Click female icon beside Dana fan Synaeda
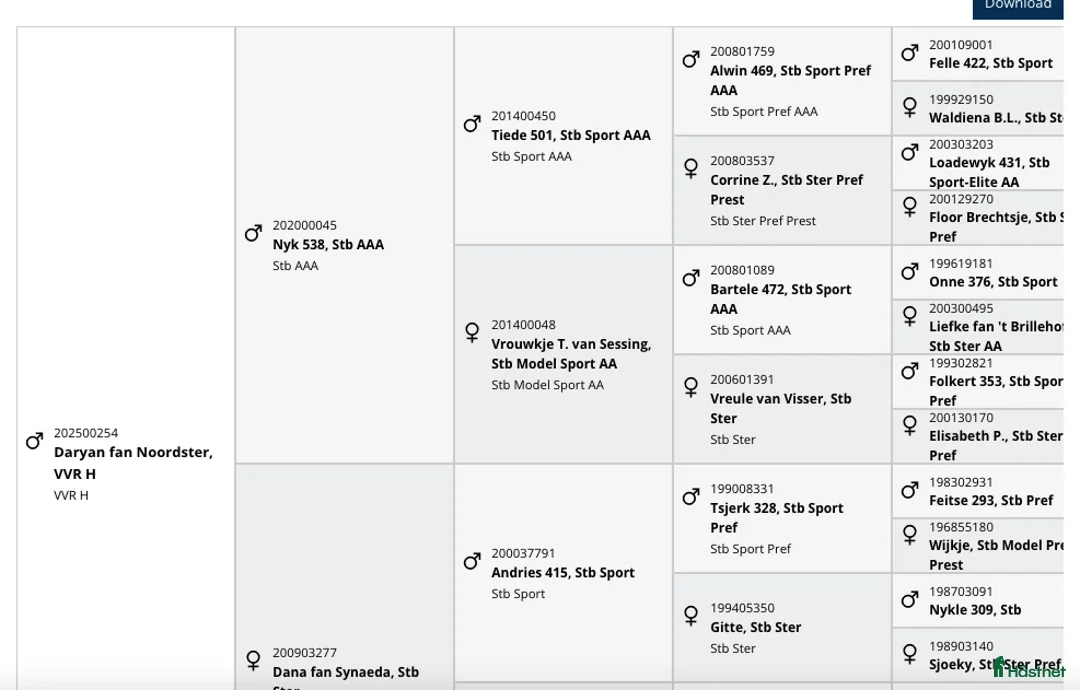Viewport: 1080px width, 690px height. [253, 660]
